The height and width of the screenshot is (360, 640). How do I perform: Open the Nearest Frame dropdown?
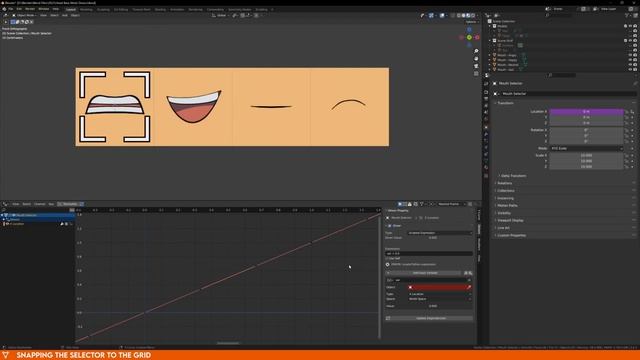coord(451,204)
